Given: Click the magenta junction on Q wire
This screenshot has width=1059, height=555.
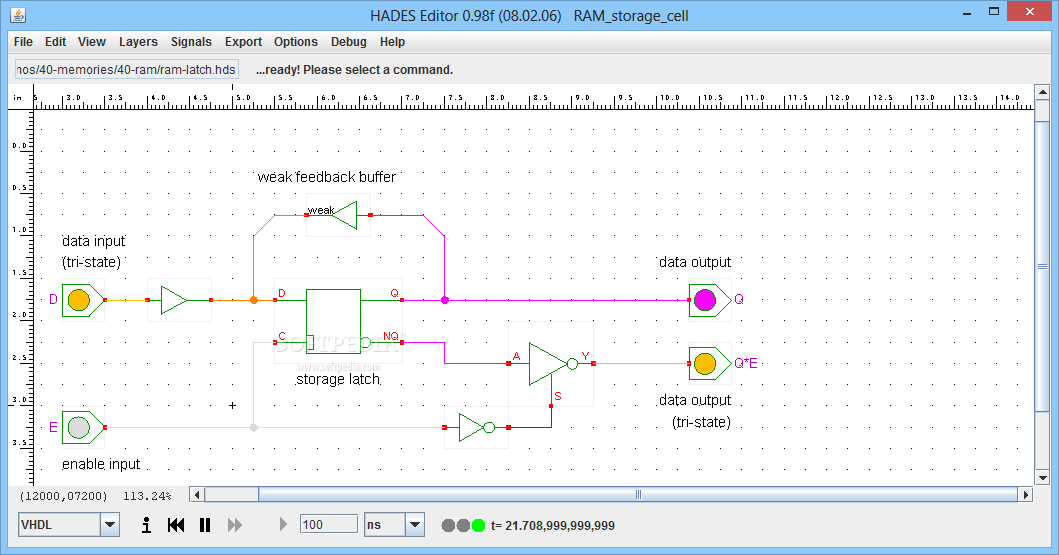Looking at the screenshot, I should coord(445,300).
